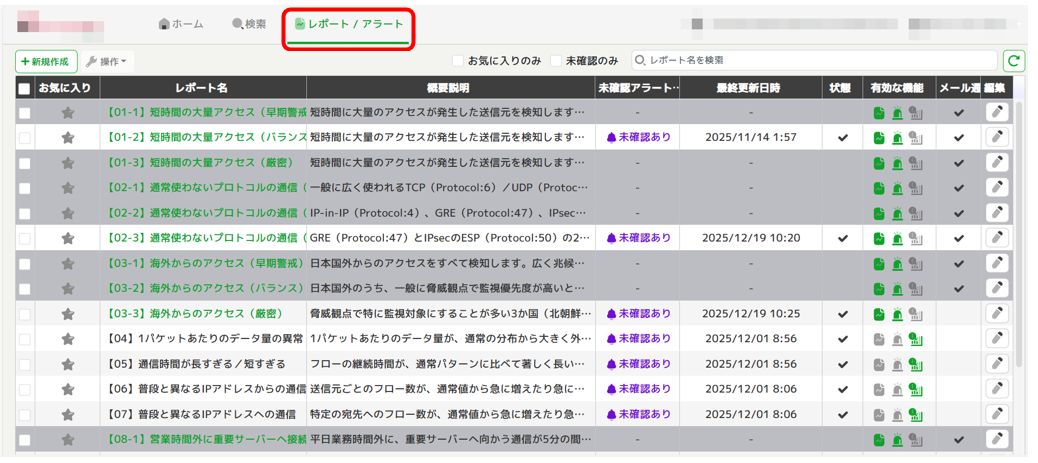1038x463 pixels.
Task: Open report 【03-3】 海外からのアクセス(厳密)
Action: point(194,314)
